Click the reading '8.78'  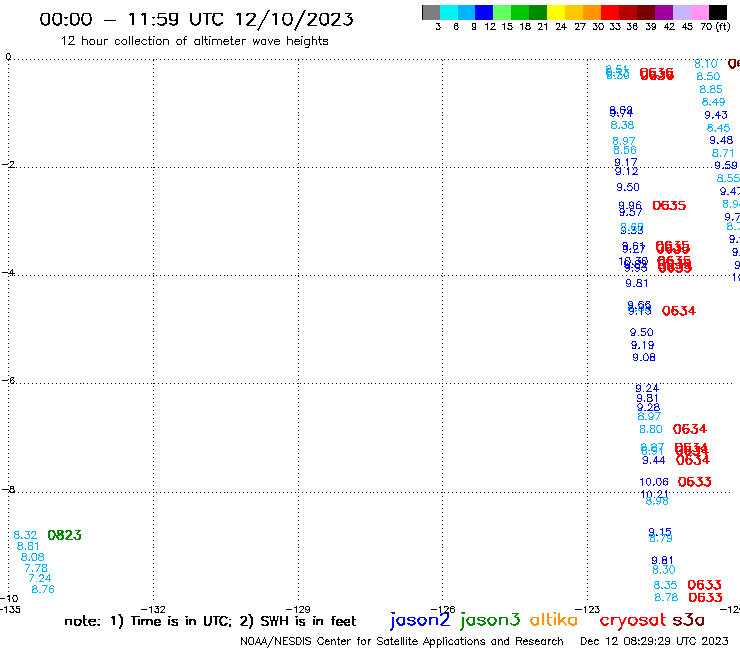(666, 598)
